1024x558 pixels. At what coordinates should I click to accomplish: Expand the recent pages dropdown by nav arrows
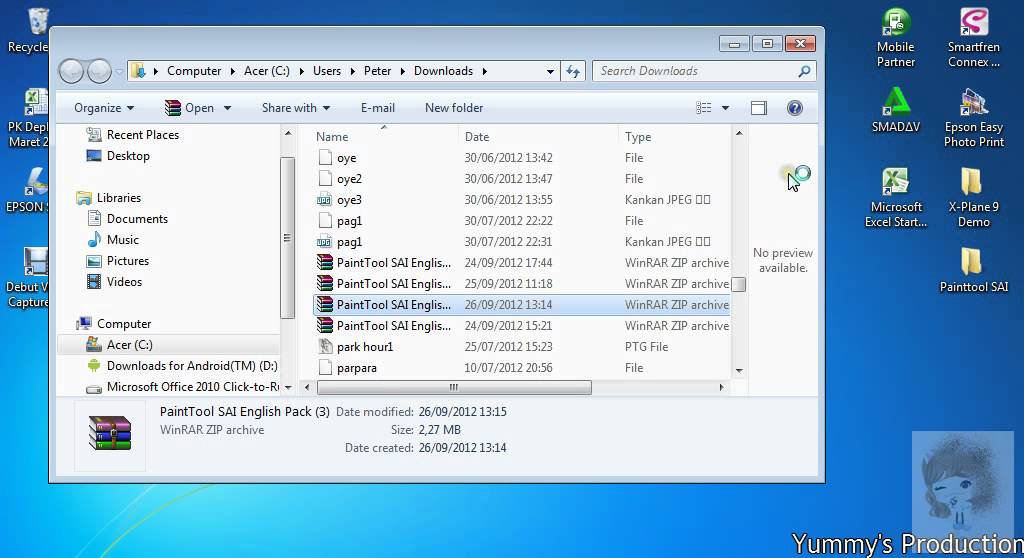[x=119, y=71]
